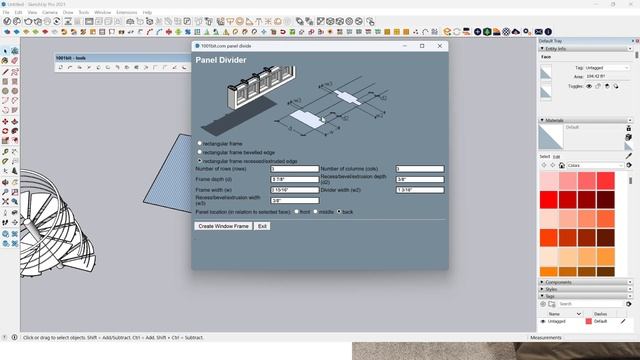The width and height of the screenshot is (640, 360).
Task: Set panel location to back
Action: (x=339, y=211)
